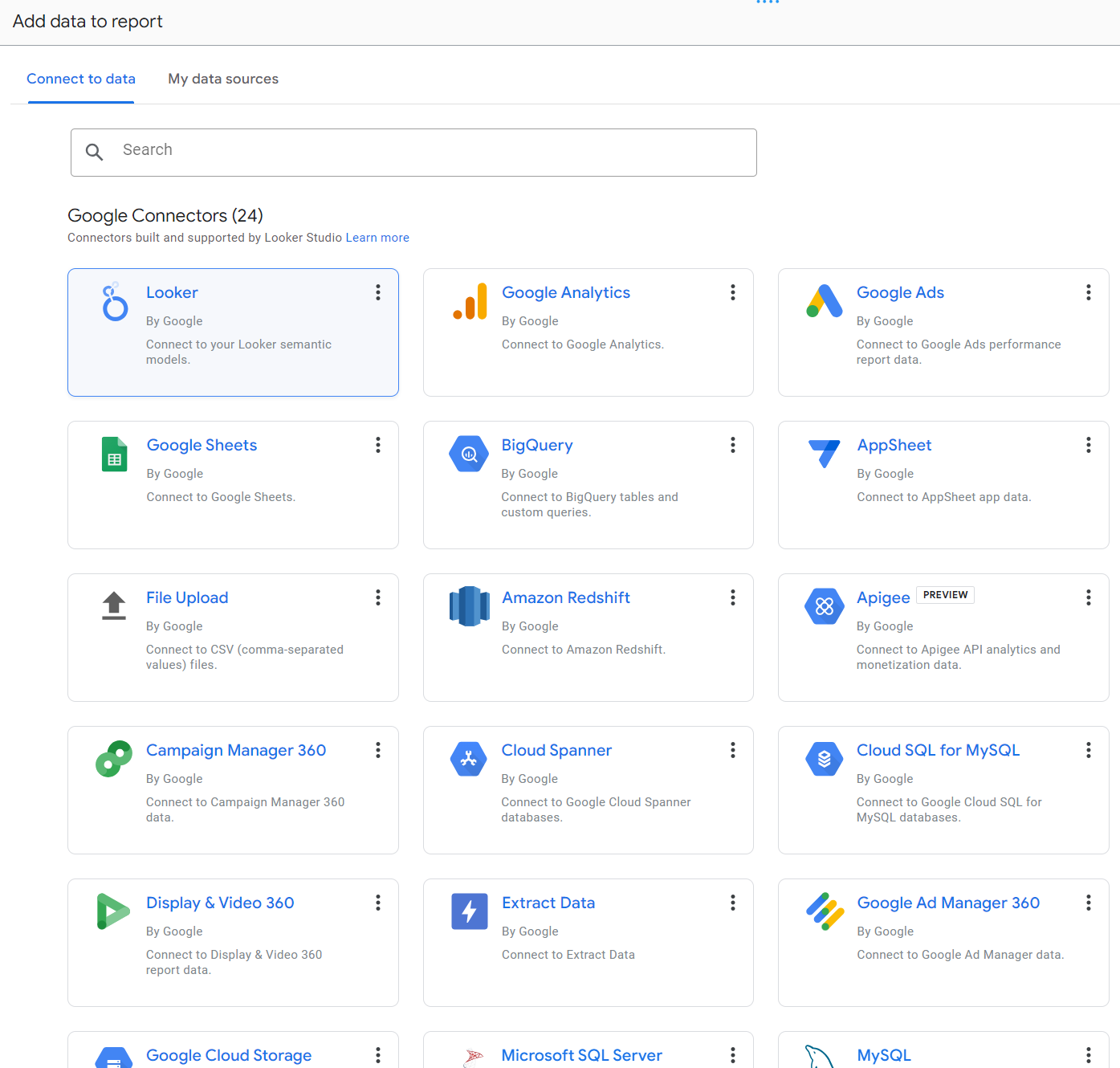Switch to the Connect to data tab
This screenshot has height=1068, width=1120.
click(81, 79)
